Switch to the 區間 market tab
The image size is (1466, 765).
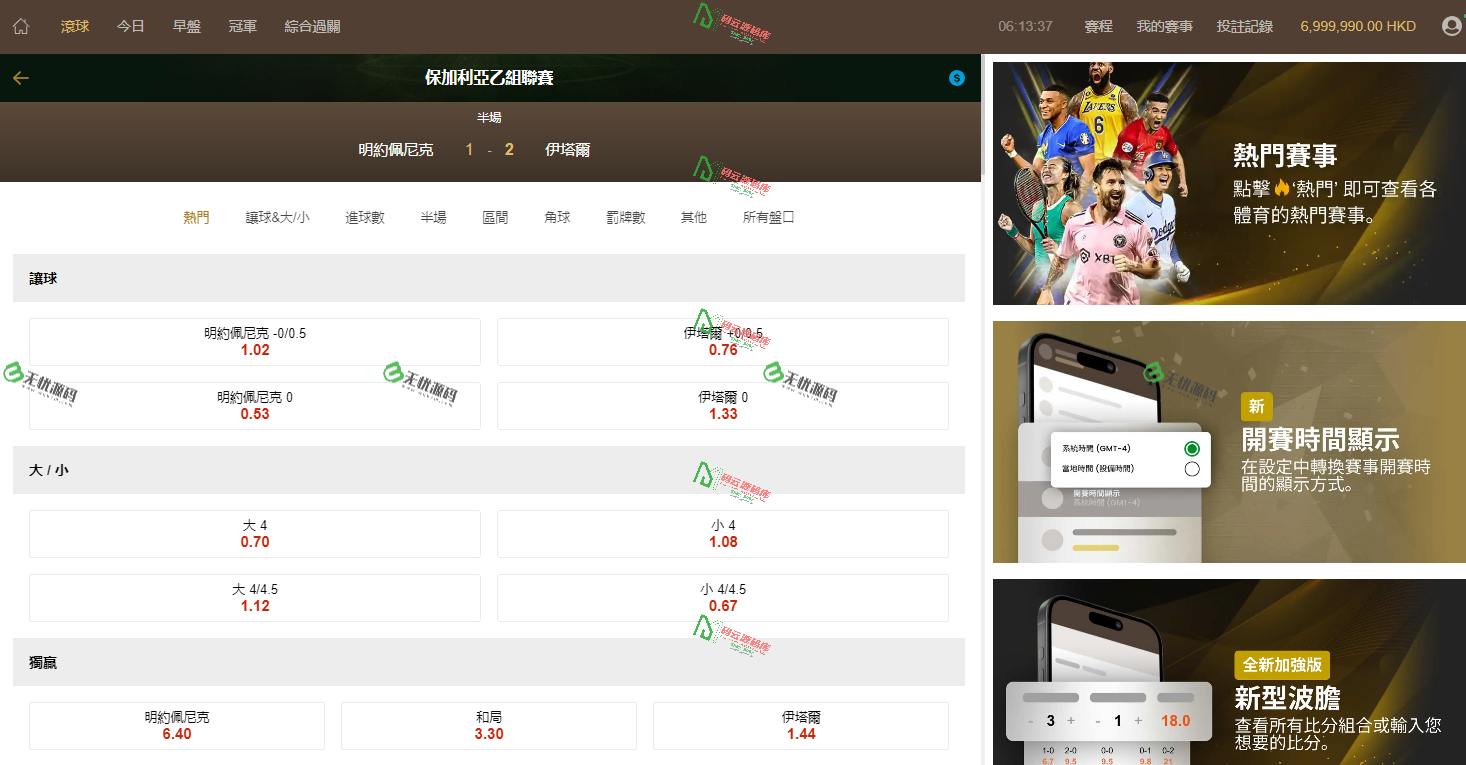point(495,216)
